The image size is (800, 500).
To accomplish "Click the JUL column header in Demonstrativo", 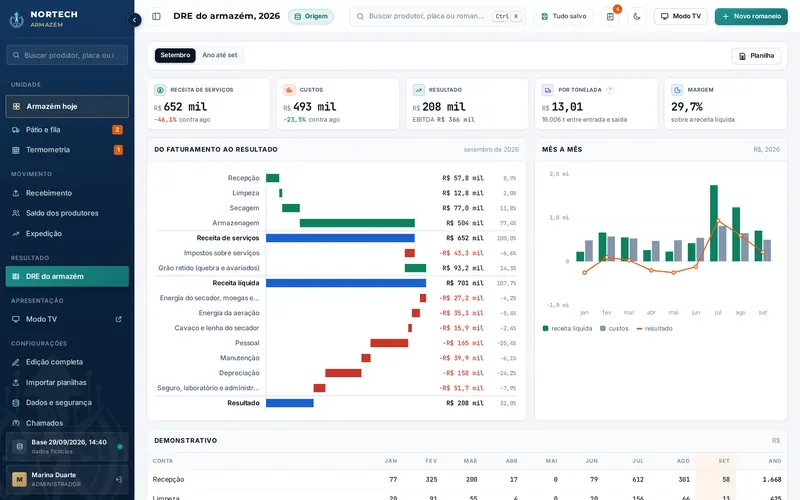I will click(x=638, y=461).
